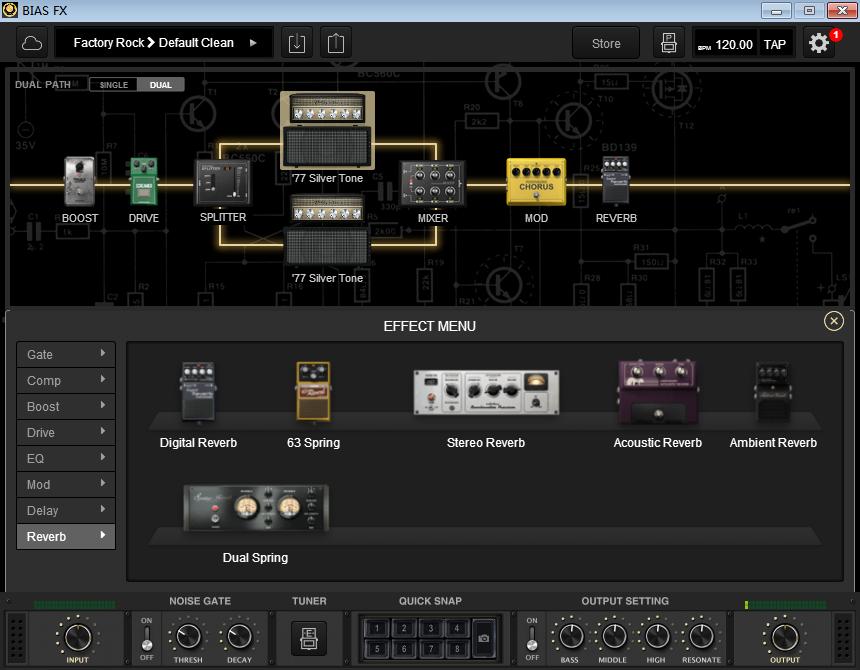The height and width of the screenshot is (670, 860).
Task: Open the Store
Action: (605, 43)
